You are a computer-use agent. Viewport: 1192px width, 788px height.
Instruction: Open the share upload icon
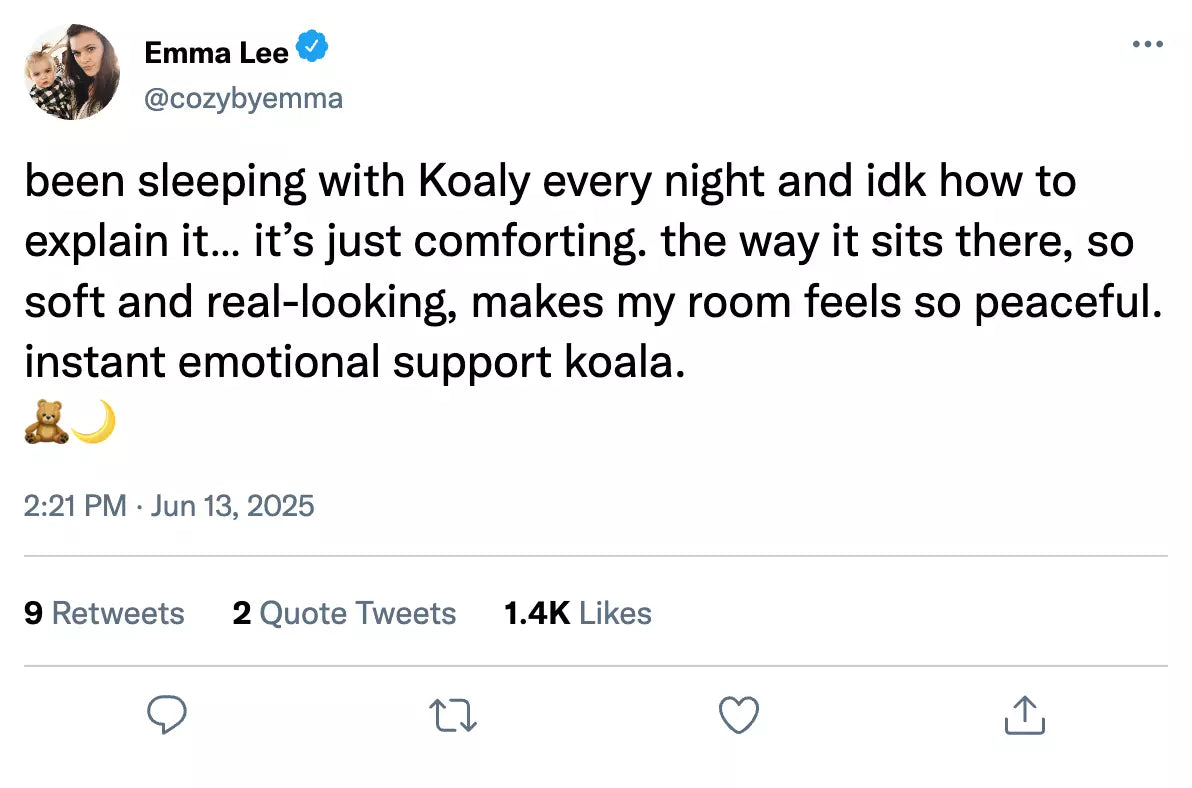(1024, 716)
